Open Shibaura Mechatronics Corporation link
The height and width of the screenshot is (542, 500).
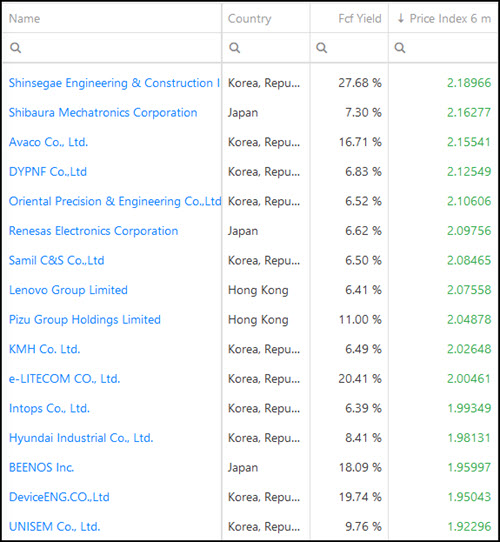tap(103, 113)
